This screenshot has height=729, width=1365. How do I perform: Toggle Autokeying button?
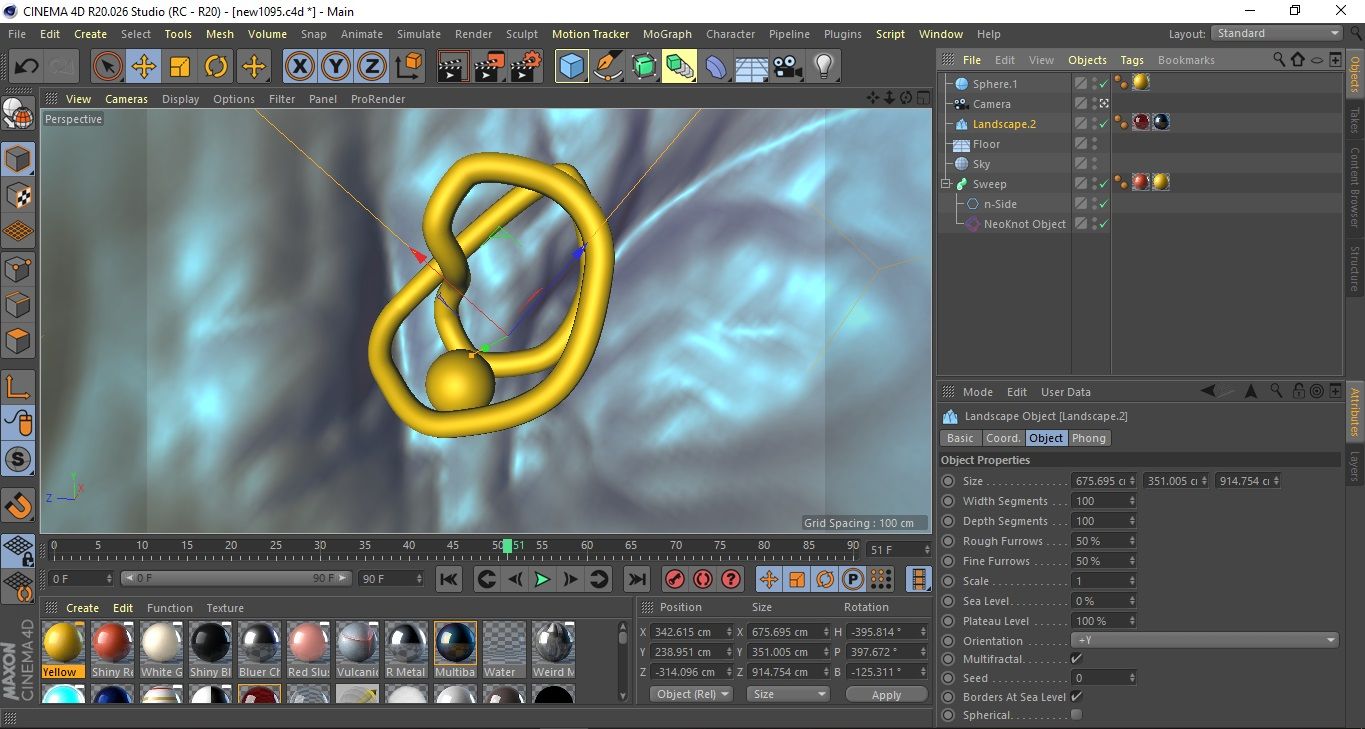click(x=703, y=579)
